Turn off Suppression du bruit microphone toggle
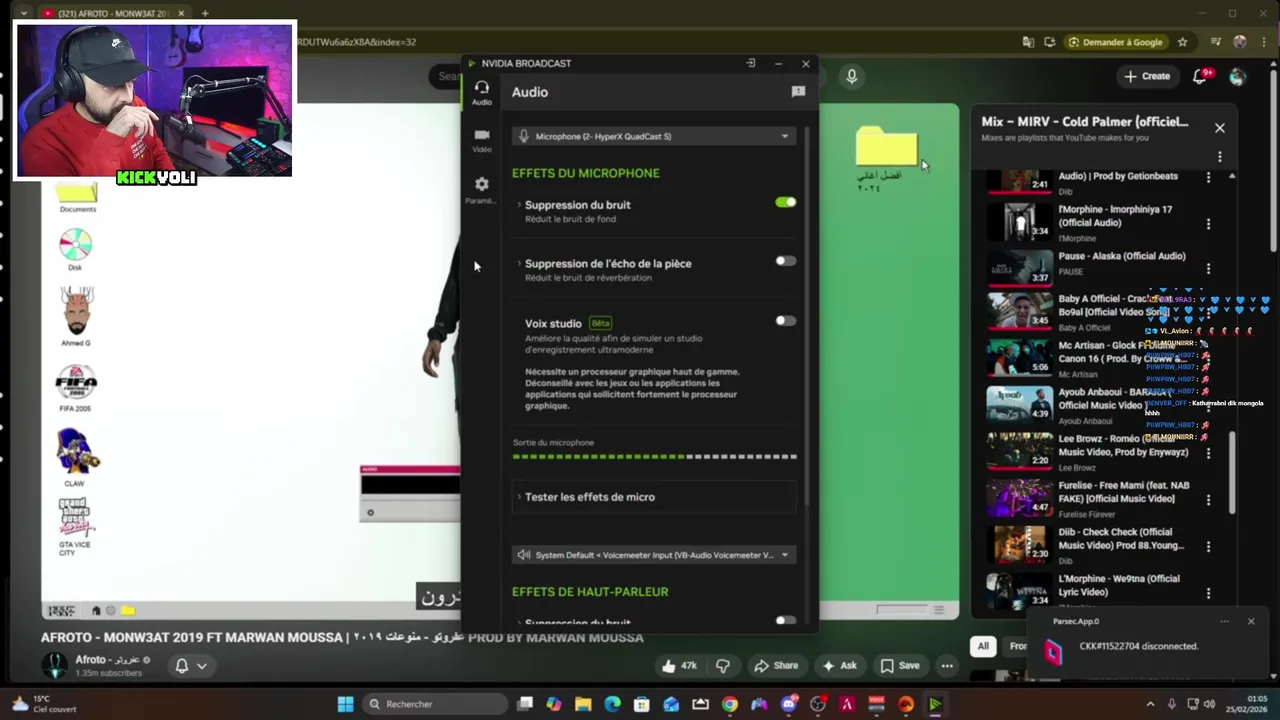Screen dimensions: 1280x720 (786, 202)
